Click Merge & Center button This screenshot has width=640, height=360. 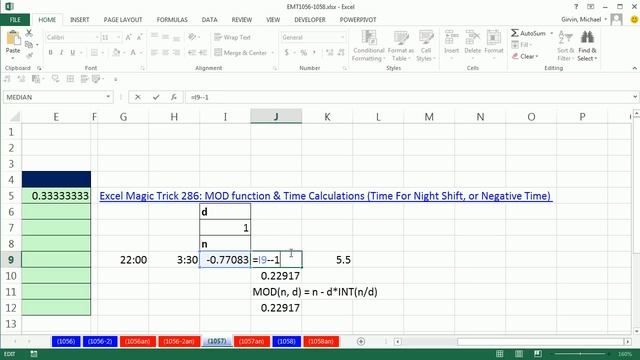240,53
